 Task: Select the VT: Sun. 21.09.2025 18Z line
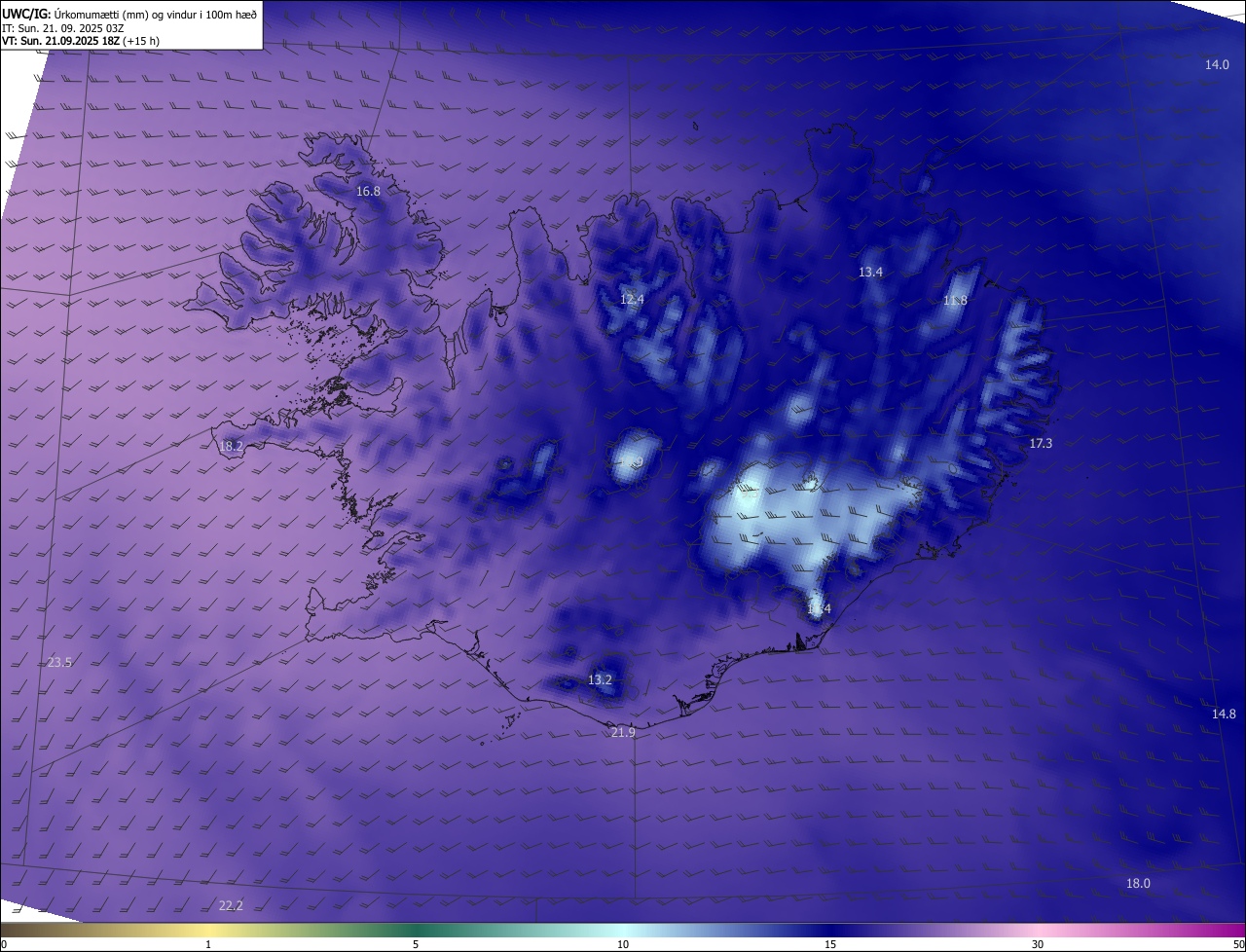point(81,41)
